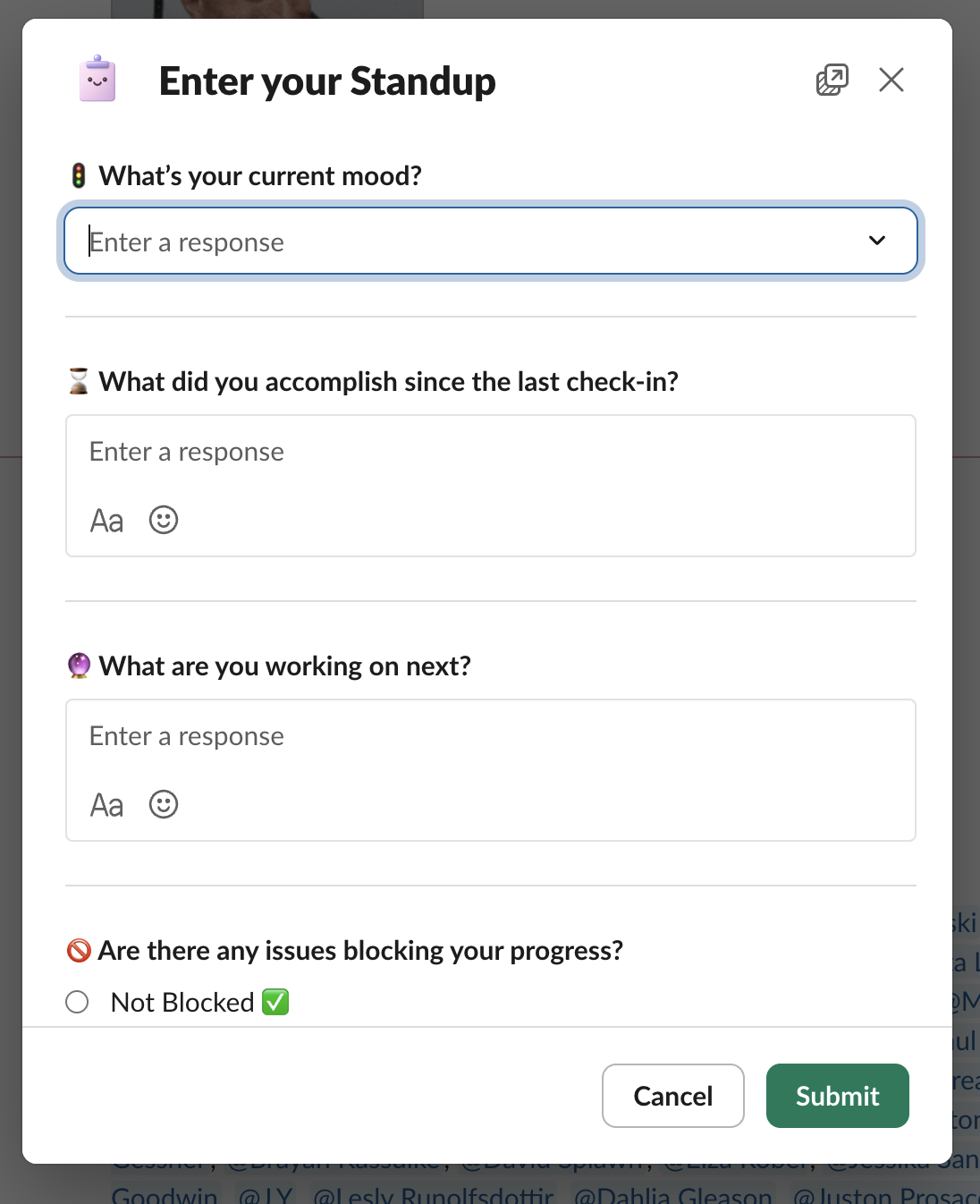This screenshot has height=1204, width=980.
Task: Open emoji picker in the accomplishments field
Action: (x=164, y=520)
